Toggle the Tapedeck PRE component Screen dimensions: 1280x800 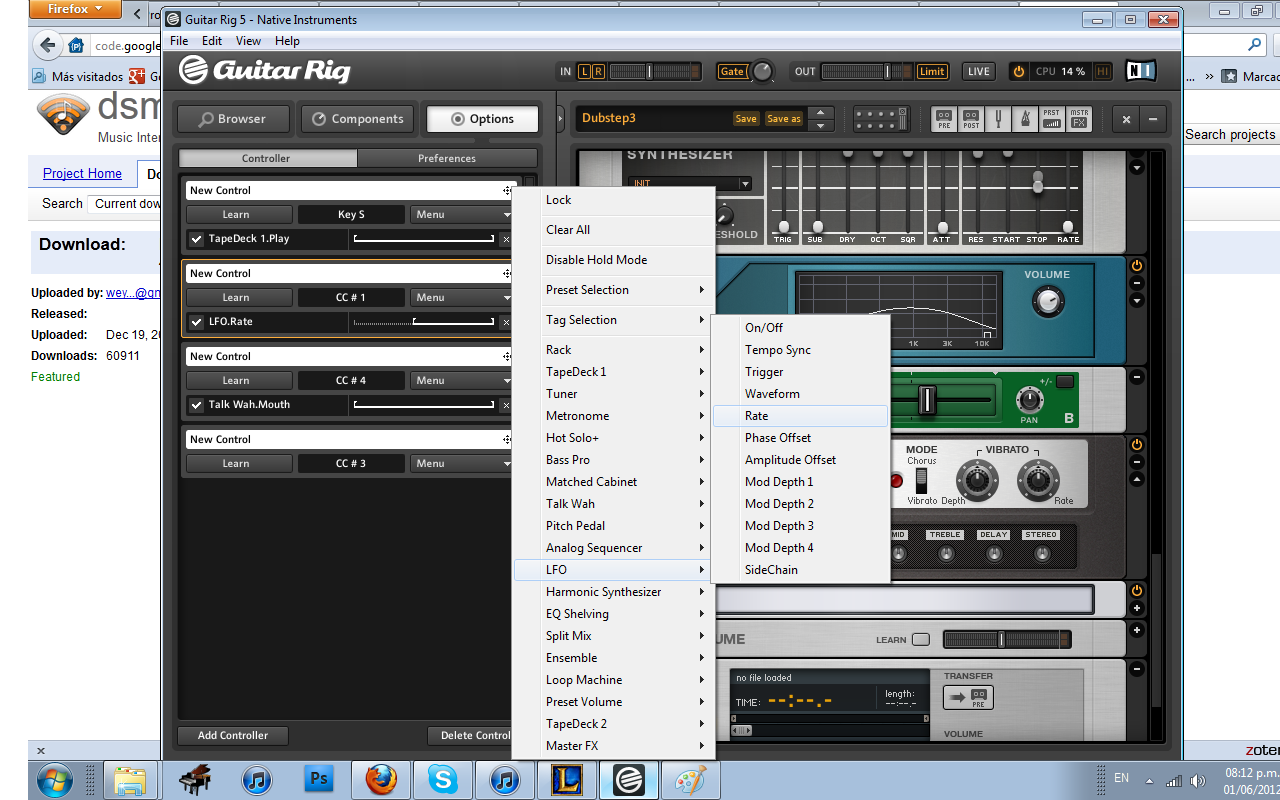[x=944, y=119]
